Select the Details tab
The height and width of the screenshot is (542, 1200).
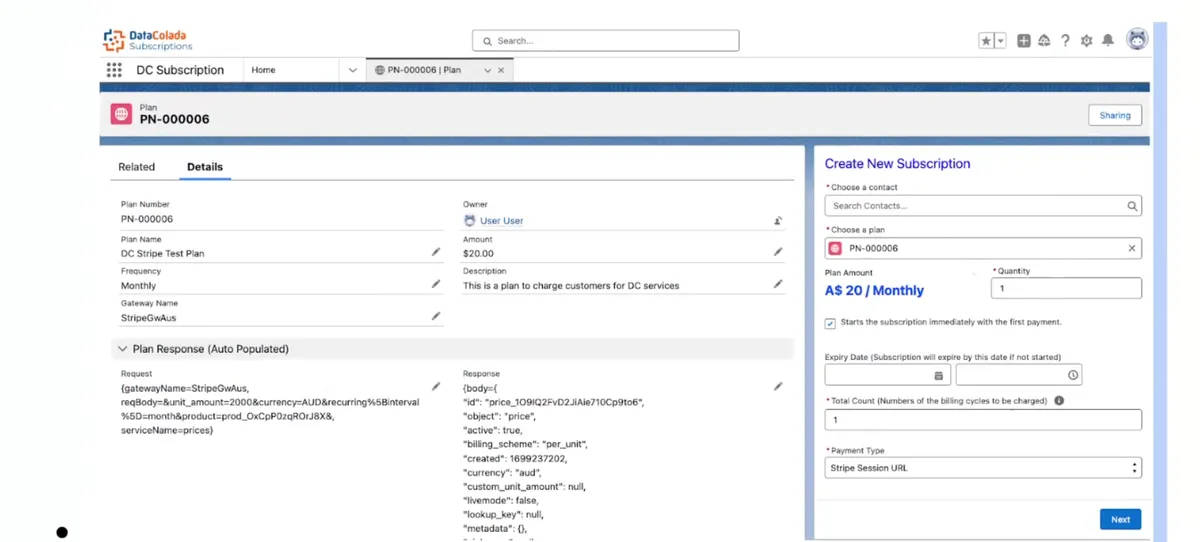point(205,167)
